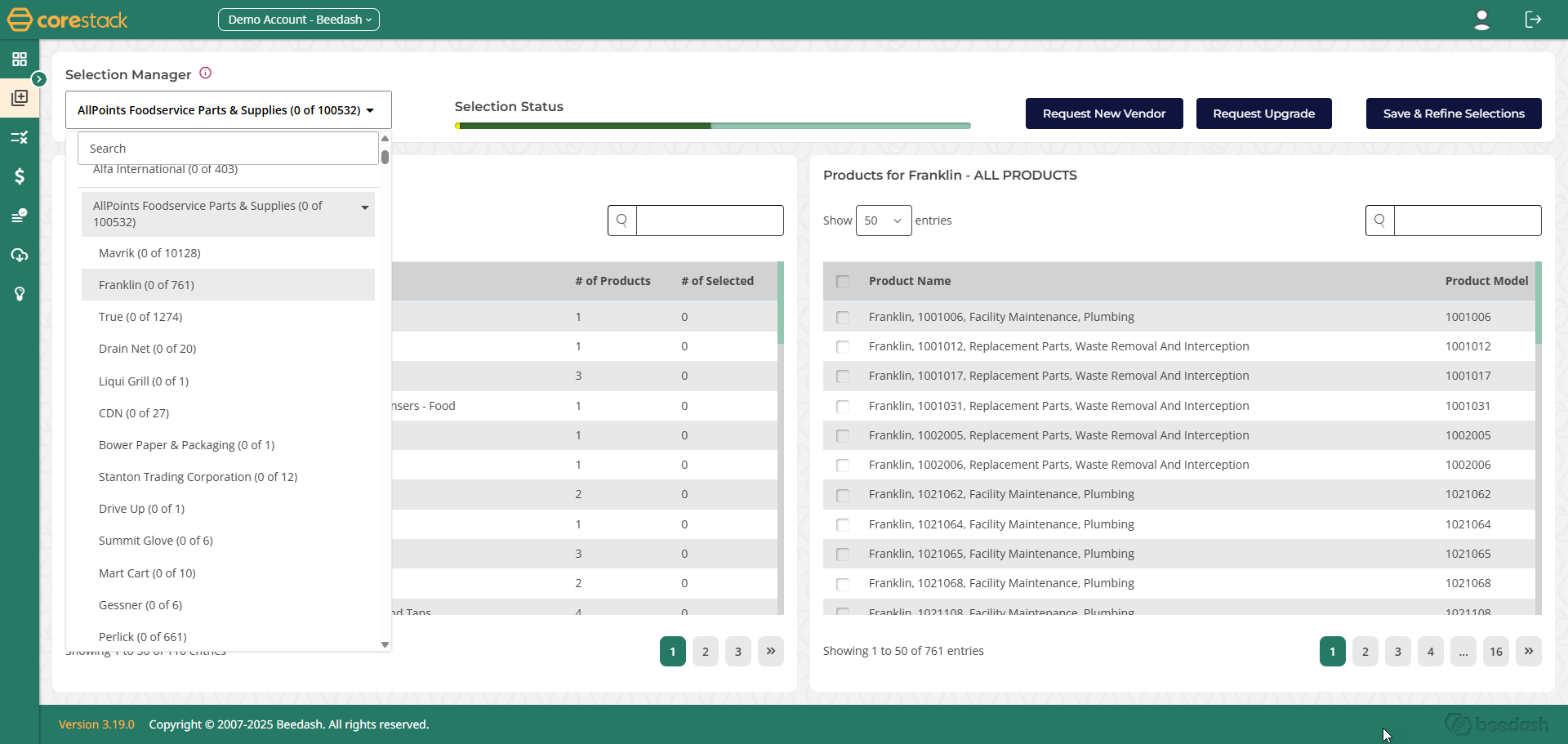Expand sidebar with the green arrow toggle
This screenshot has height=744, width=1568.
[x=38, y=78]
